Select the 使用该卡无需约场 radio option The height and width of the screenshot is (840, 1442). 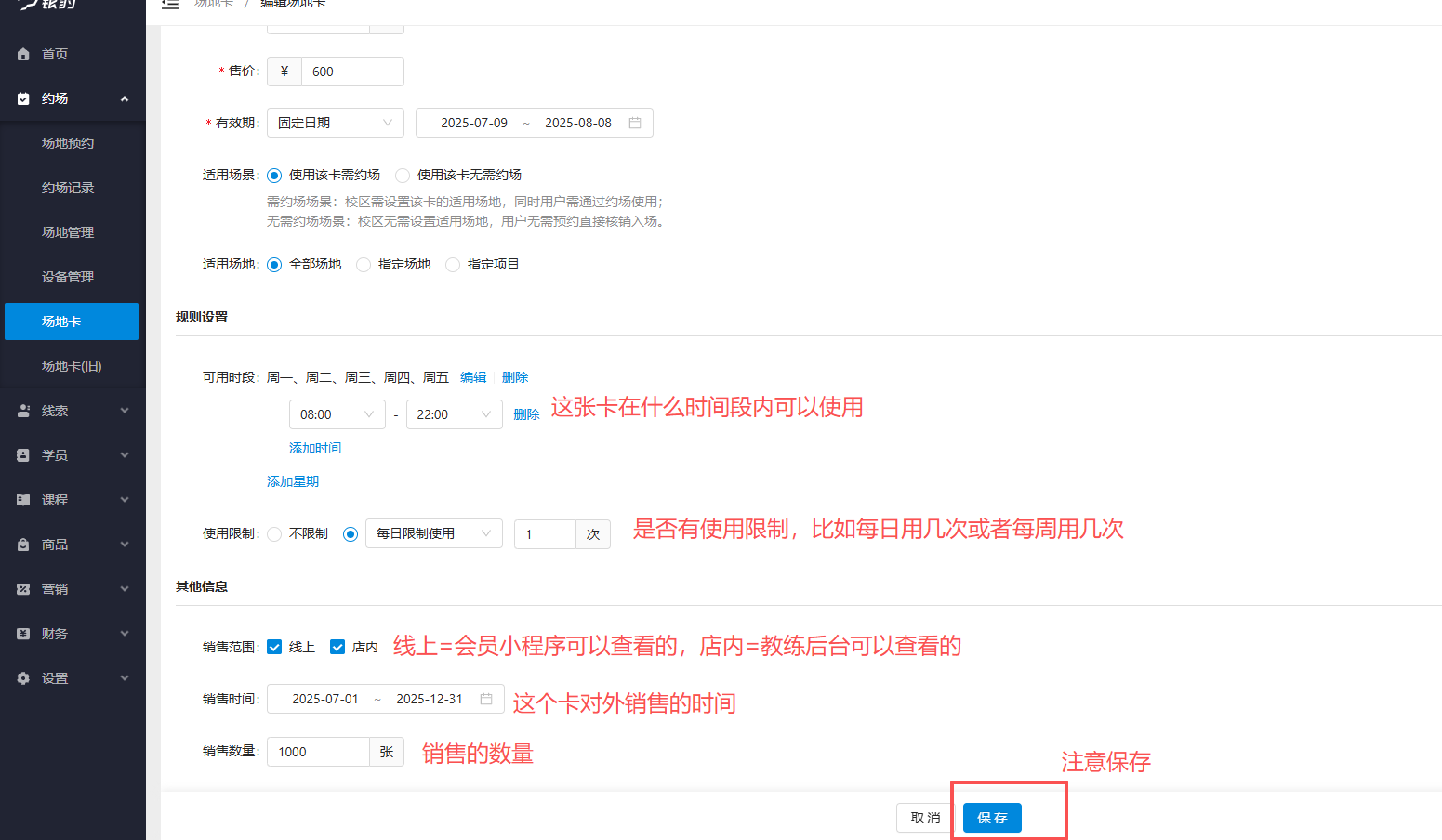(x=402, y=175)
